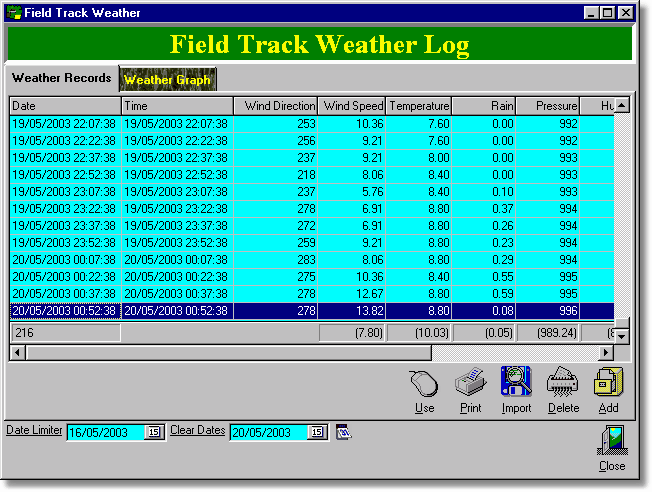Select row dated 20/05/2003 00:22:38
This screenshot has height=492, width=652.
[x=312, y=277]
